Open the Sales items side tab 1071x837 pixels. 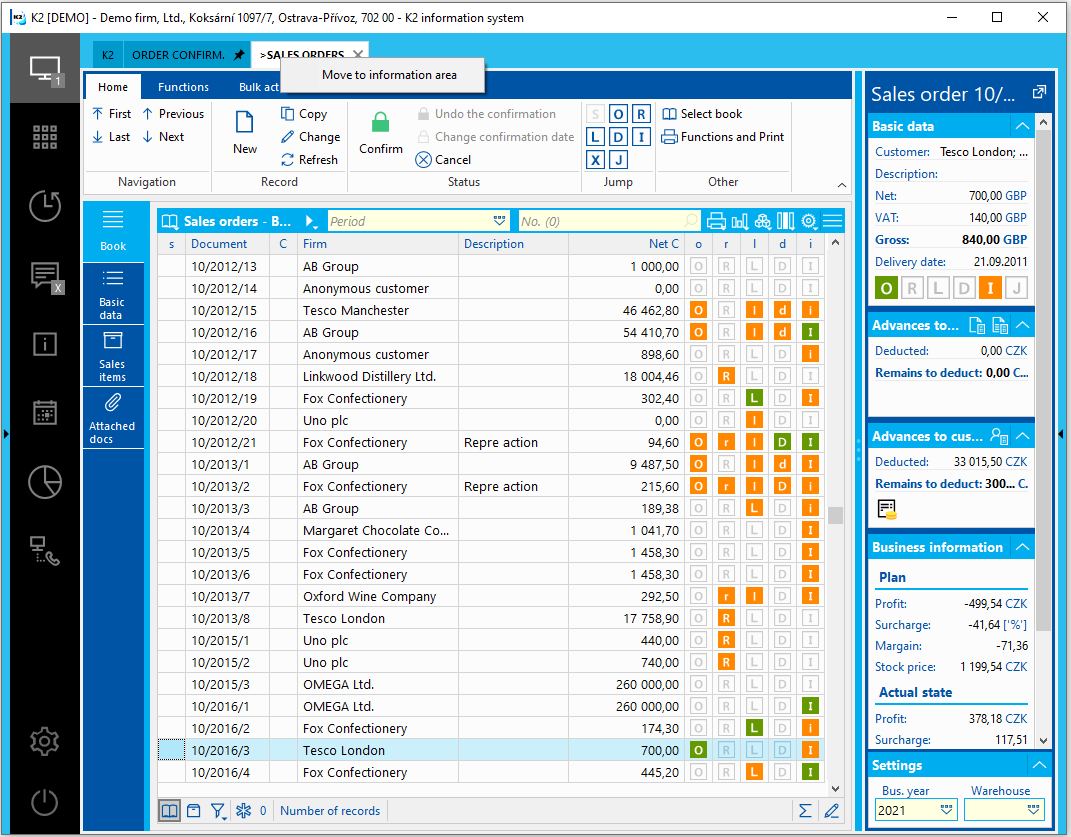[113, 355]
